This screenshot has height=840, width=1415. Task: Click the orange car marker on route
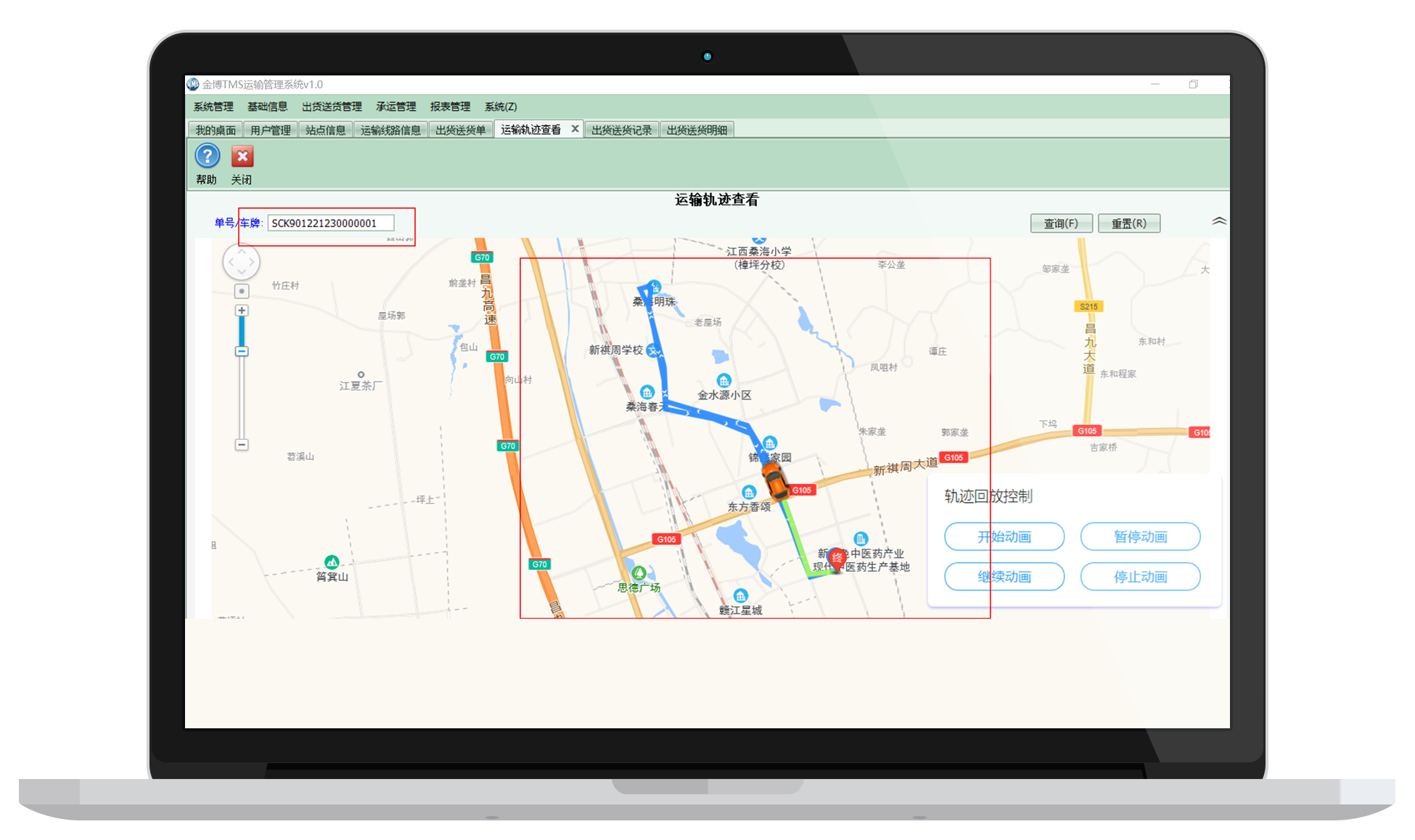click(x=775, y=482)
